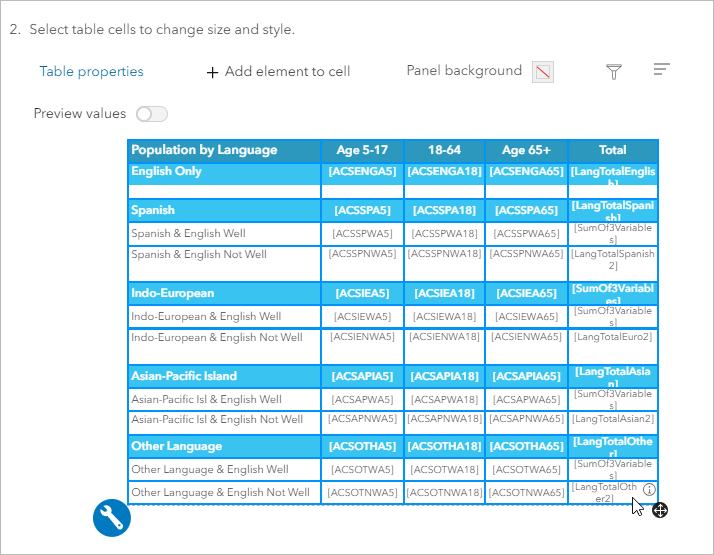Select the [ACSAPIA65] cell

526,376
